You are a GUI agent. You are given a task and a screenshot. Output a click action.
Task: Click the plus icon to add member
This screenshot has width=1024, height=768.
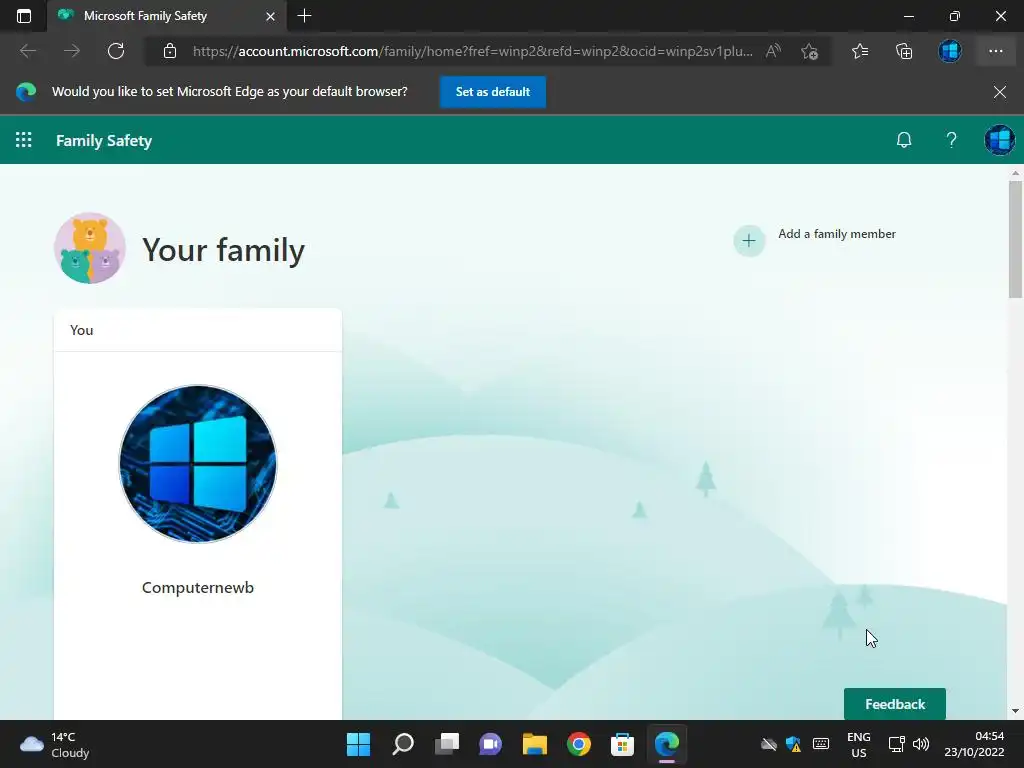point(749,241)
